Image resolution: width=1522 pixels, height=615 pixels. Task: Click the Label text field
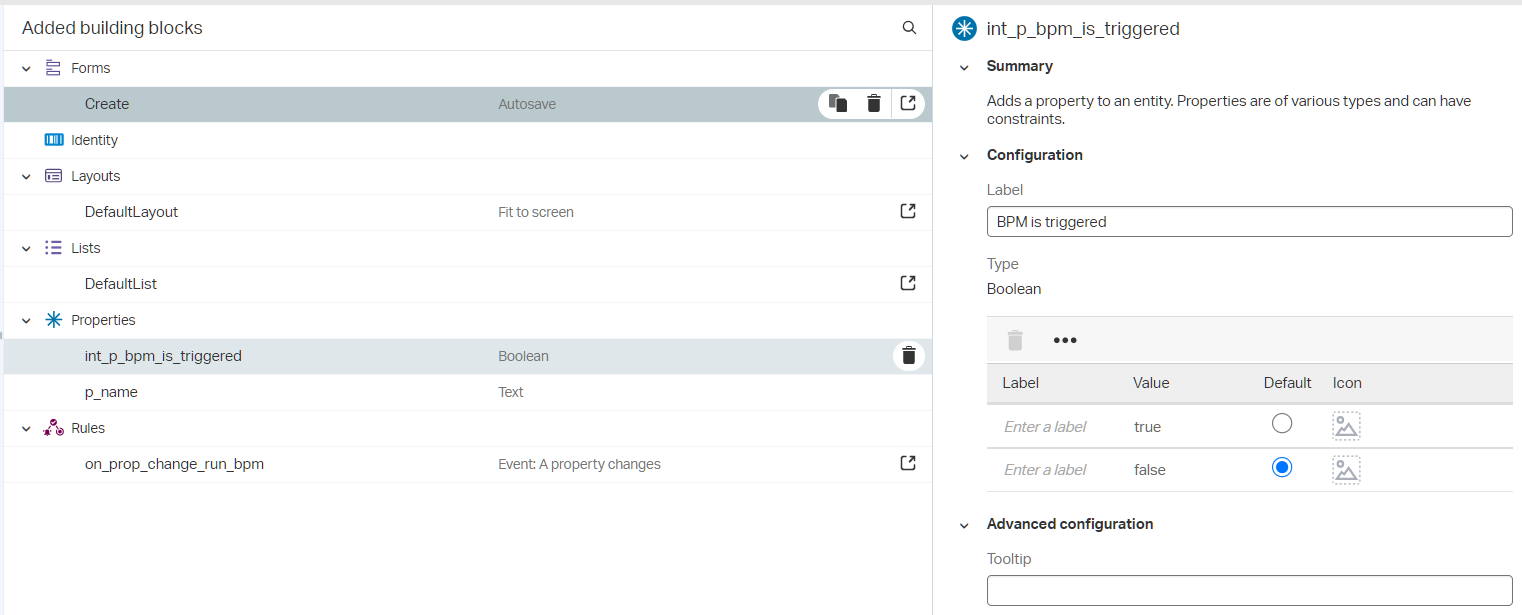click(x=1248, y=222)
